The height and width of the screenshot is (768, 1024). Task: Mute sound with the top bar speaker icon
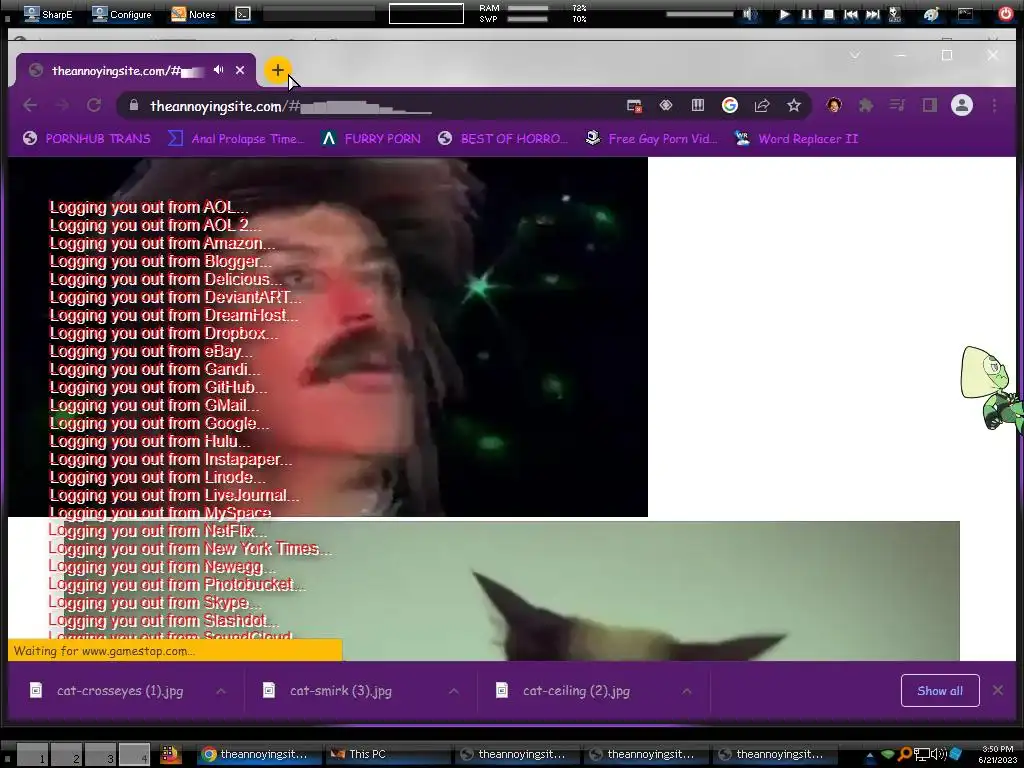pyautogui.click(x=750, y=14)
